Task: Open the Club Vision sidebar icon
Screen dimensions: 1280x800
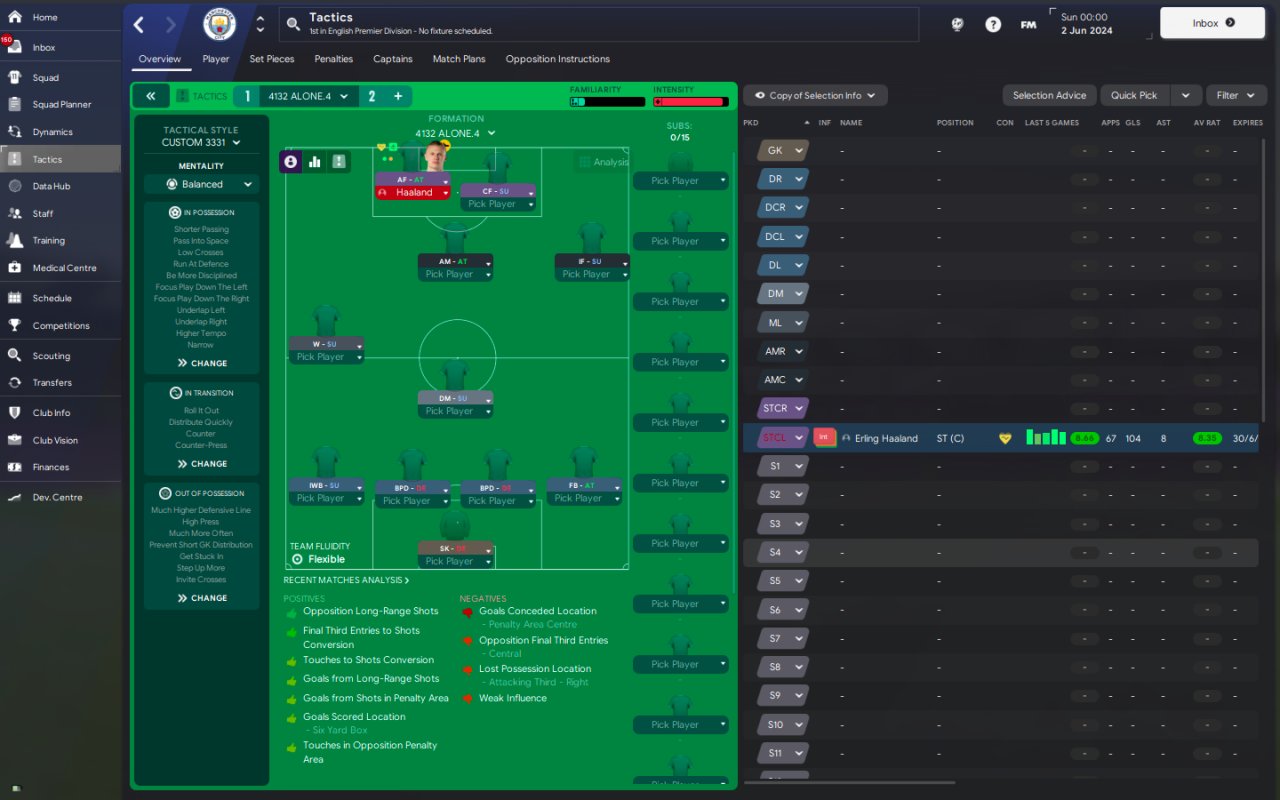Action: click(15, 440)
